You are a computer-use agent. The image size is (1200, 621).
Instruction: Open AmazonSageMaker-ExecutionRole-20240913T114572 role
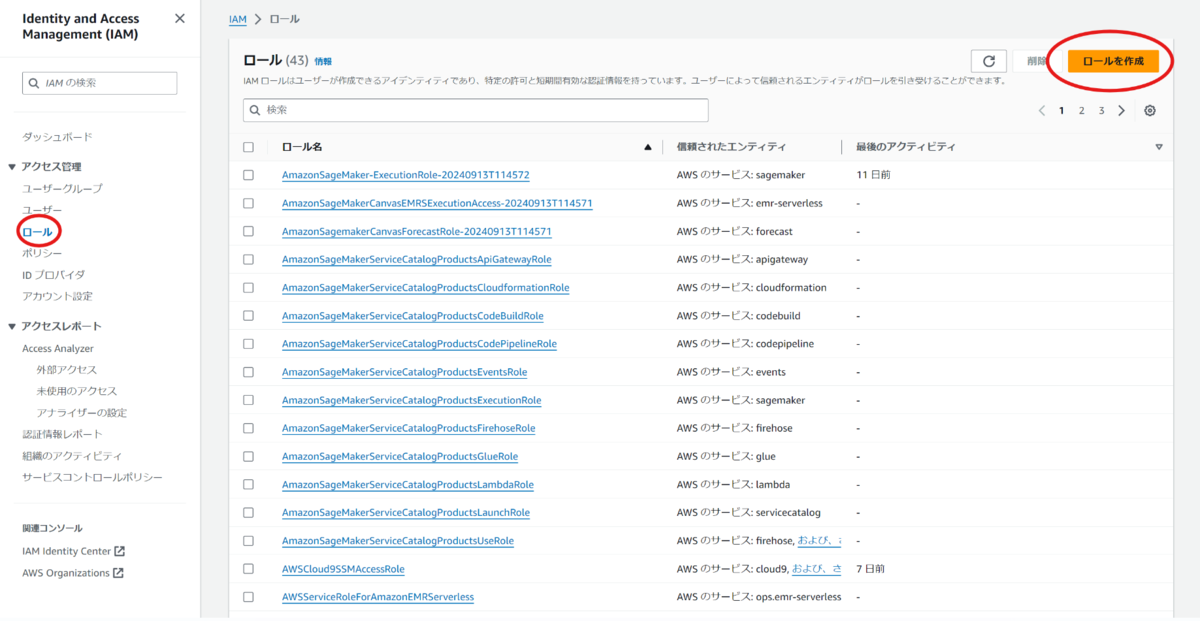pos(406,175)
